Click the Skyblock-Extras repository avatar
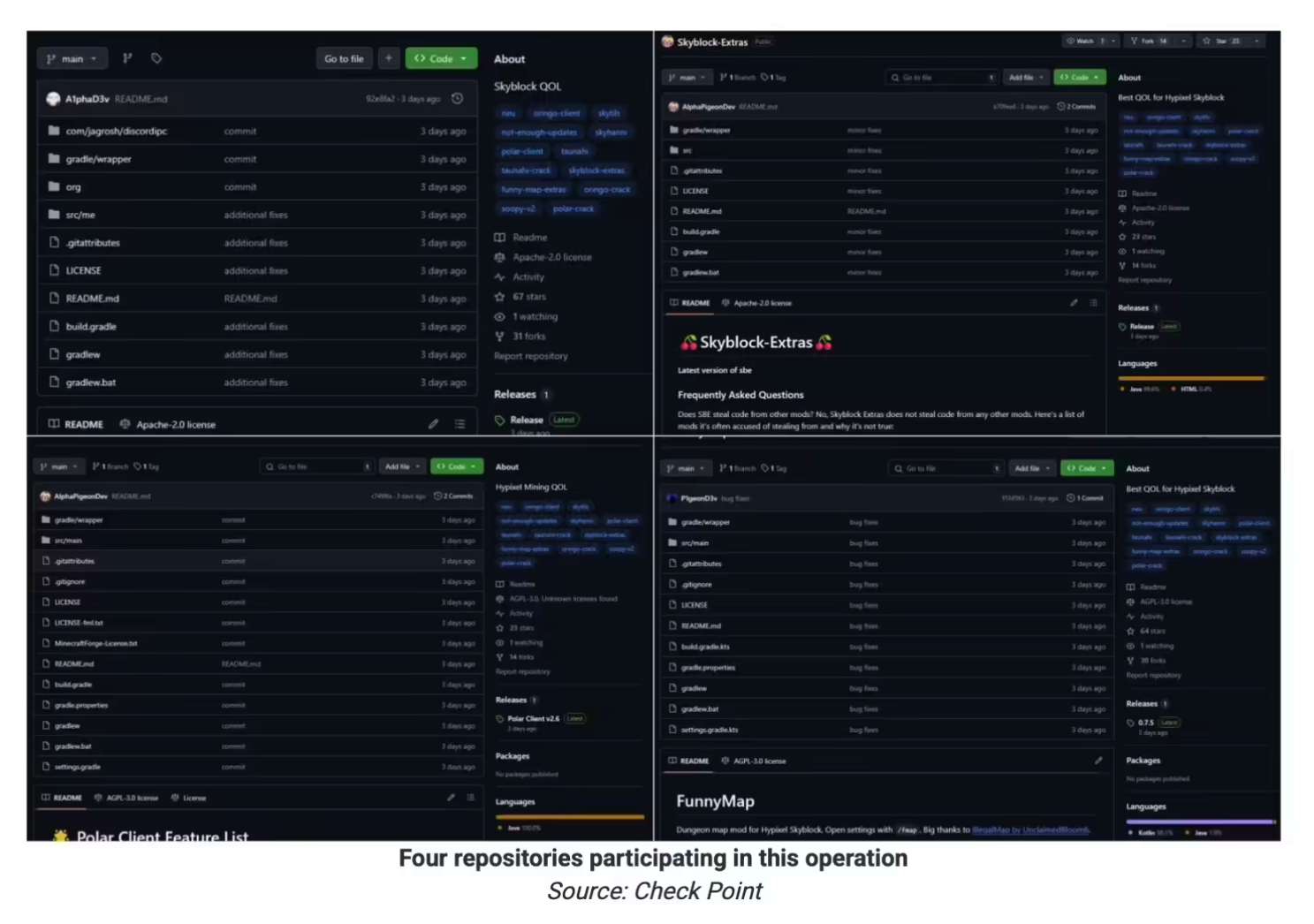Screen dimensions: 1314x924 point(668,42)
